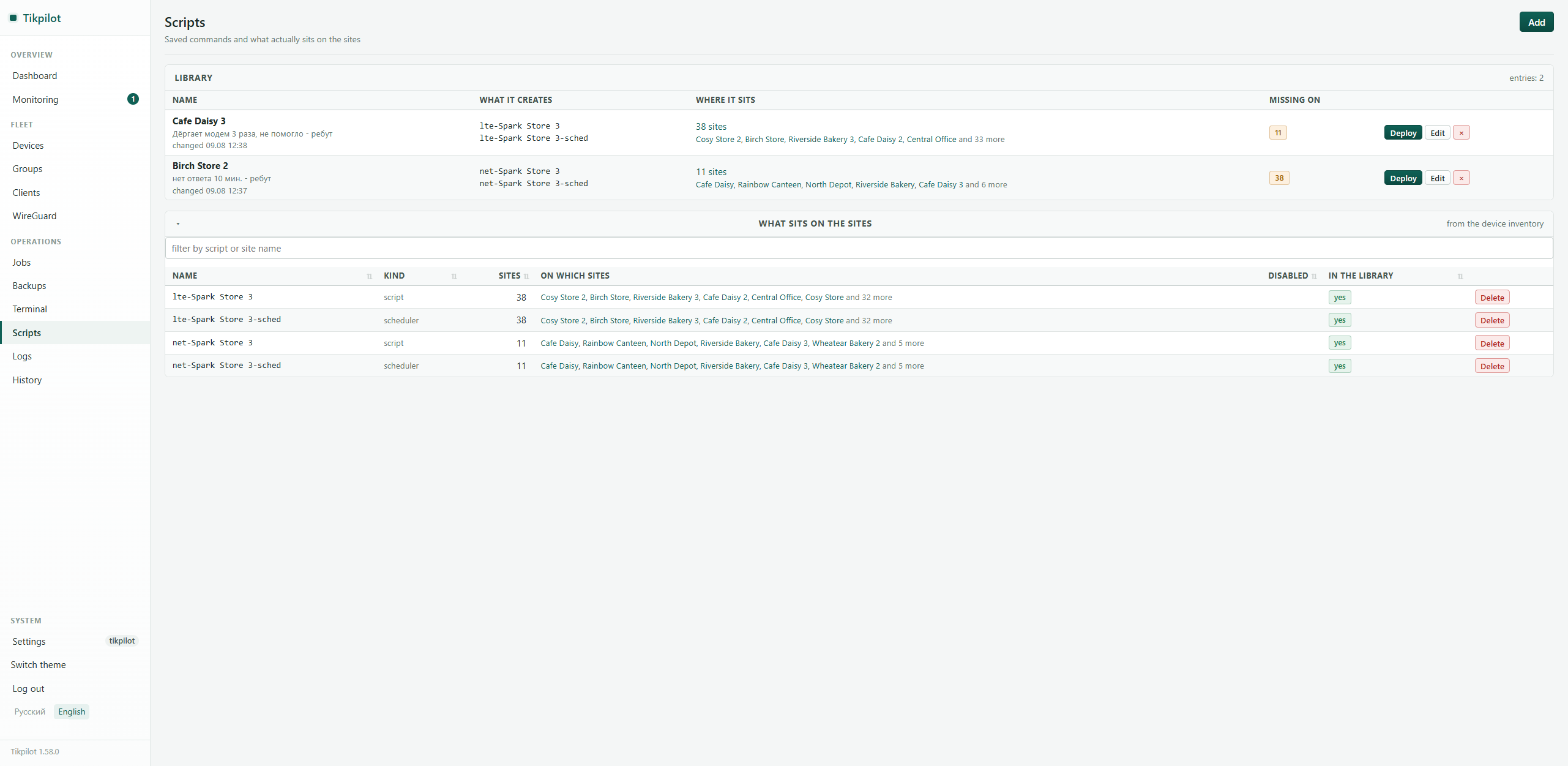Expand 'and 32 more' in lte-Spark Store 3 row
Screen dimensions: 1568x766
[x=869, y=298]
